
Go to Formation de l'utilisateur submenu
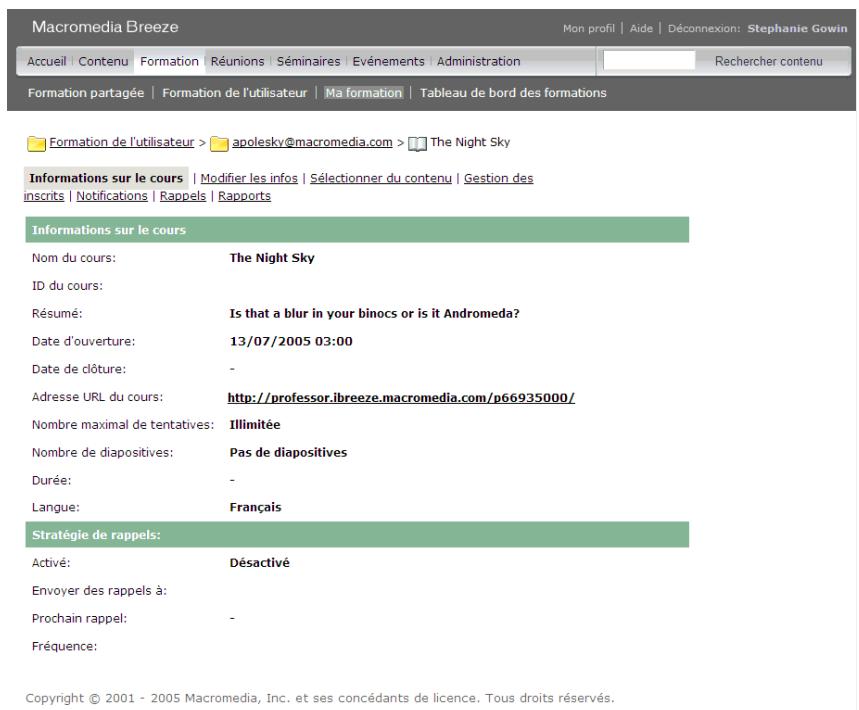tap(234, 93)
